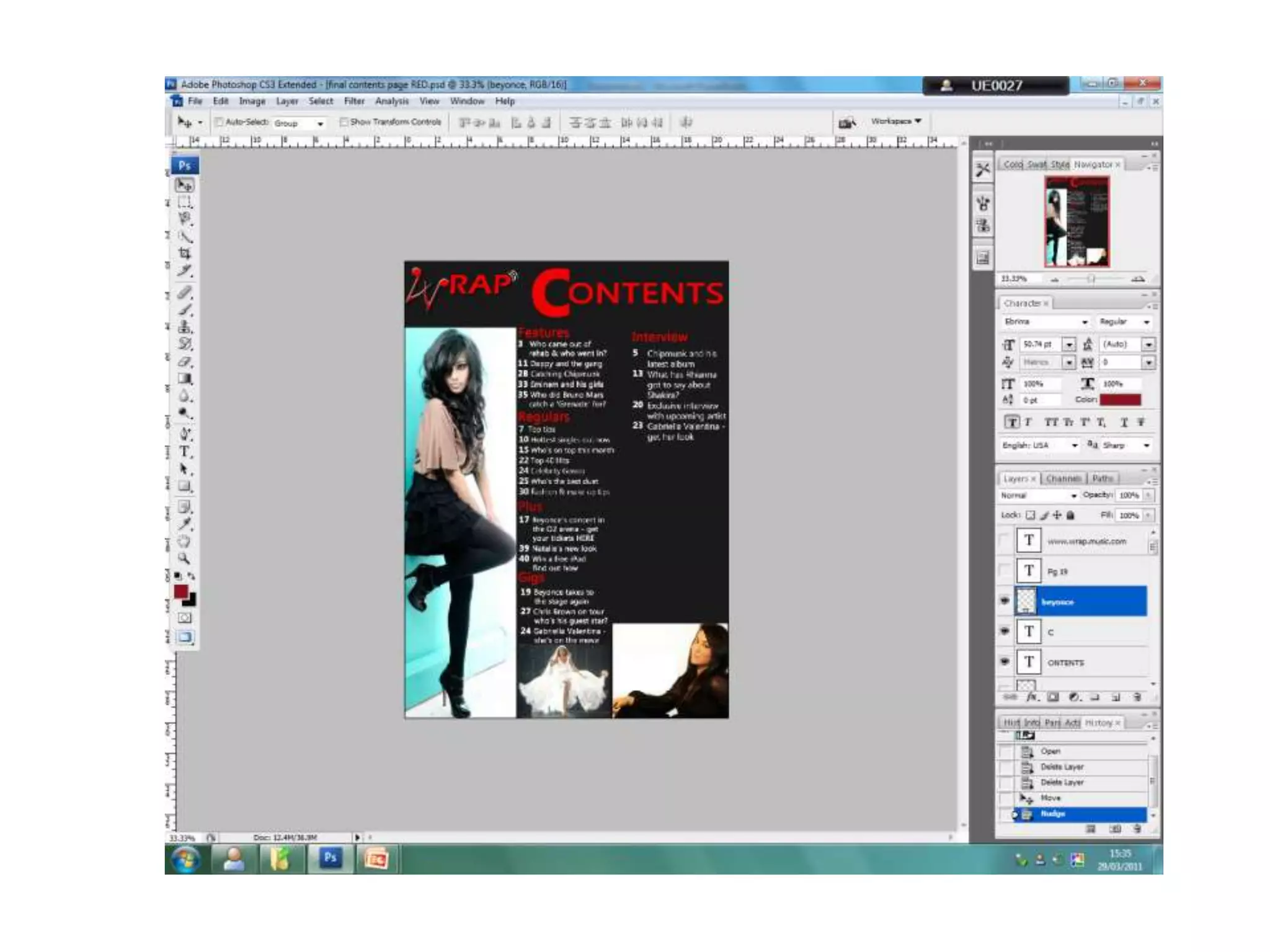Select the Crop tool
This screenshot has width=1270, height=952.
click(x=185, y=253)
